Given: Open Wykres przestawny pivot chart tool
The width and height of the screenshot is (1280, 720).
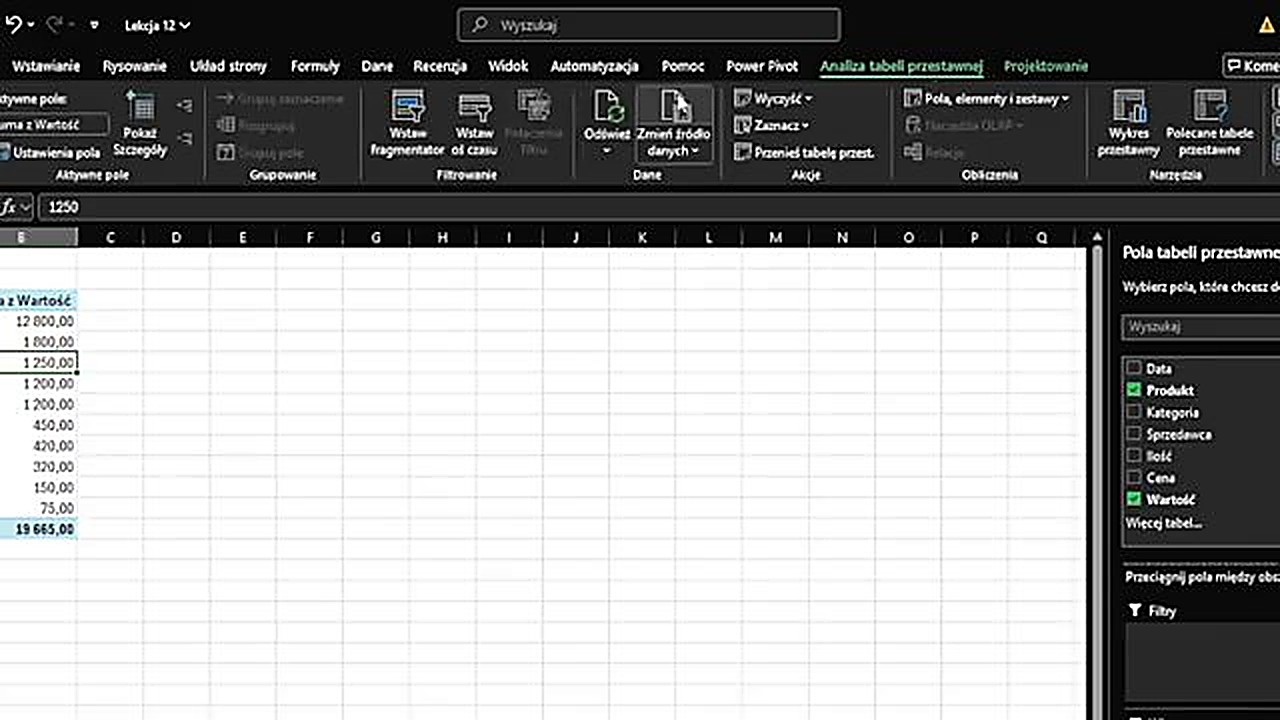Looking at the screenshot, I should tap(1128, 108).
